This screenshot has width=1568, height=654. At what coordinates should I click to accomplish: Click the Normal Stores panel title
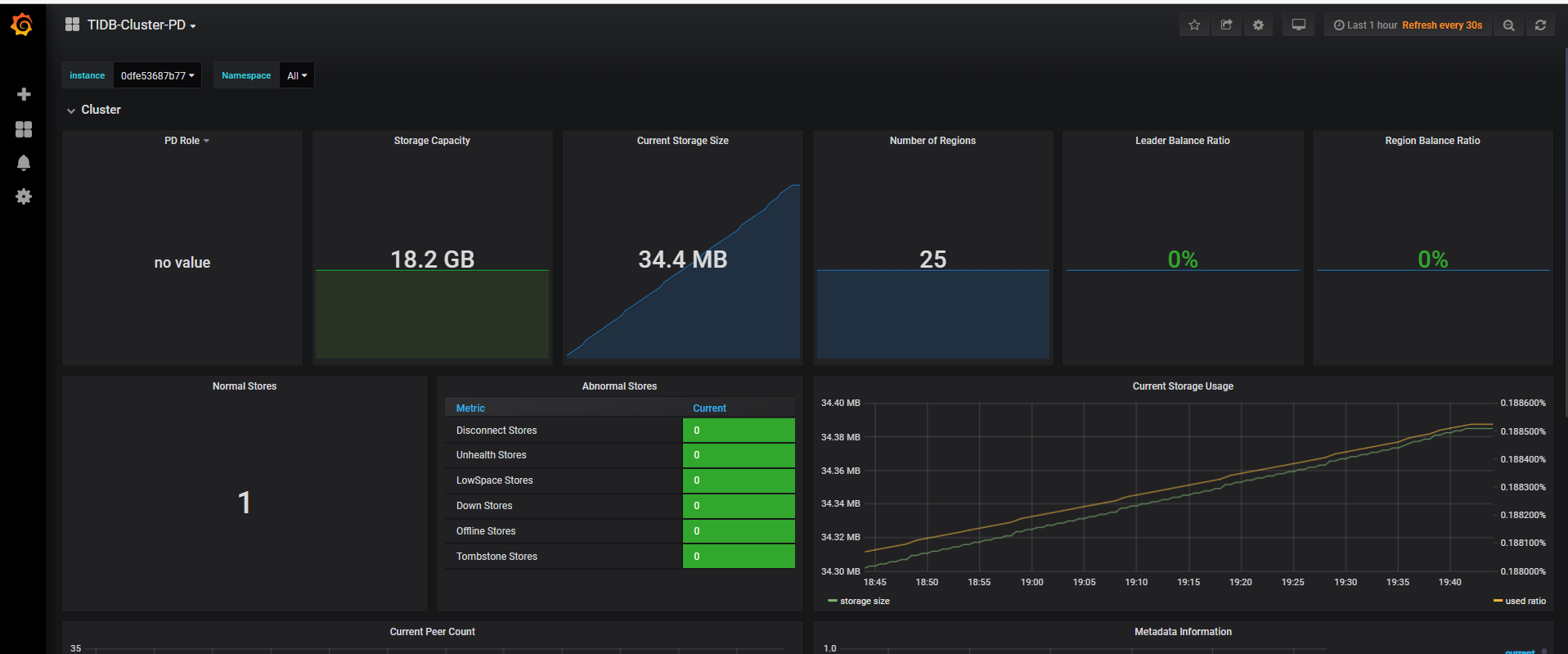245,386
